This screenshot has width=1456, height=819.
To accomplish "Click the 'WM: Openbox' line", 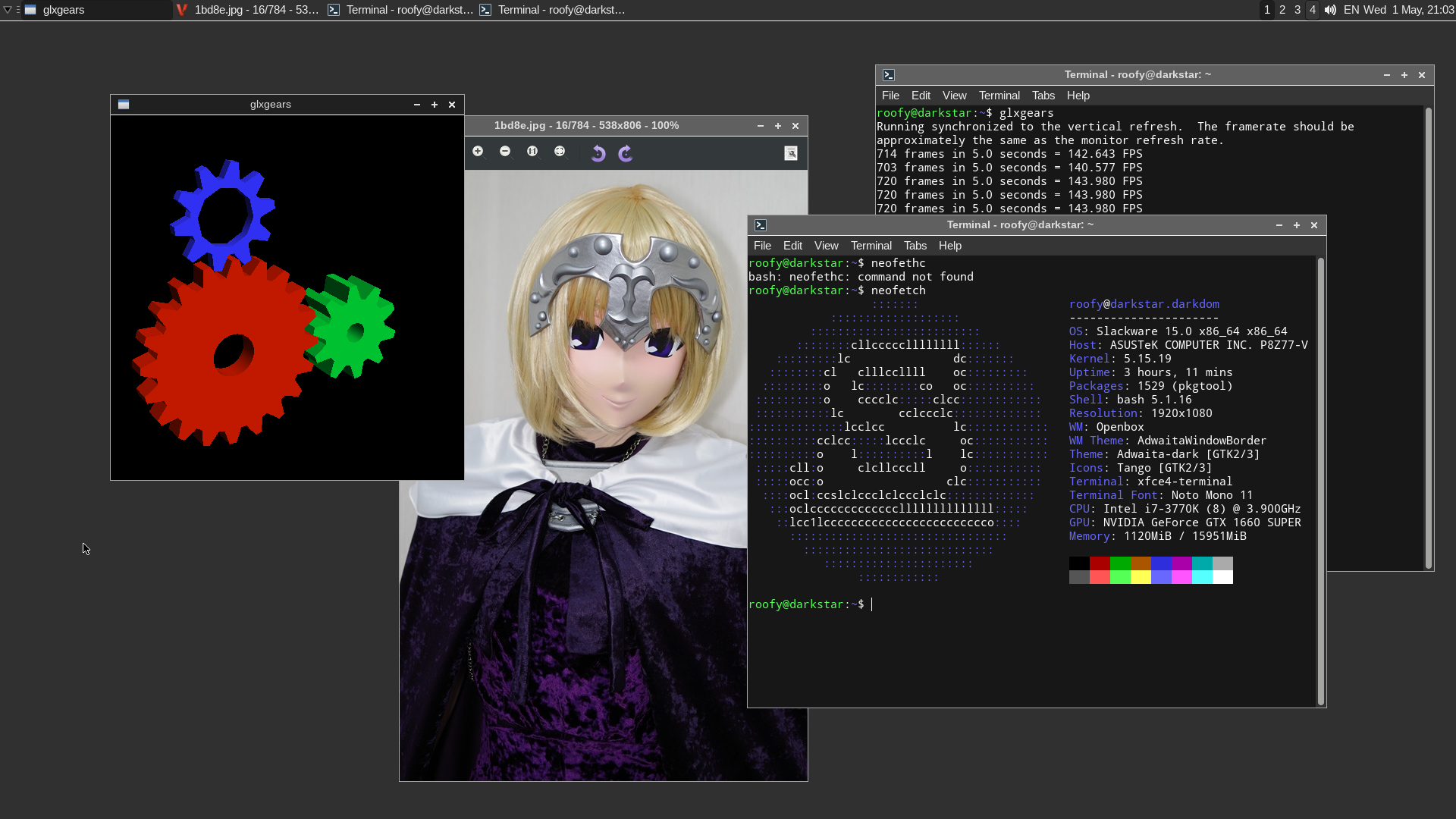I will click(x=1106, y=427).
